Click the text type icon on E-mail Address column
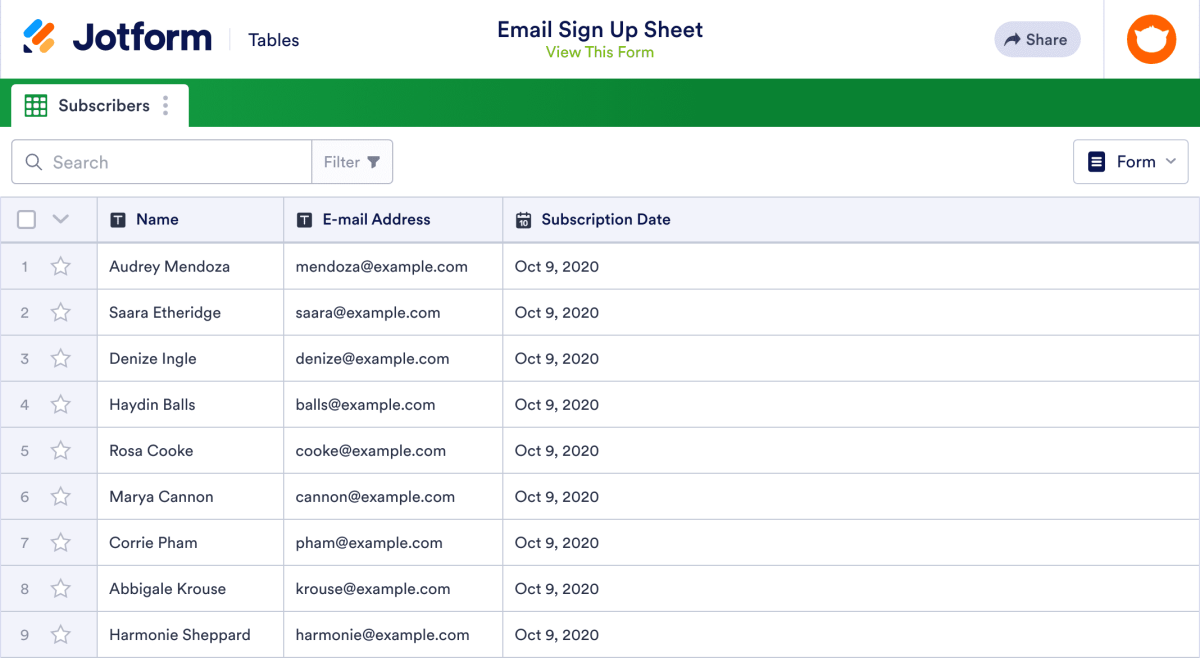 coord(305,219)
